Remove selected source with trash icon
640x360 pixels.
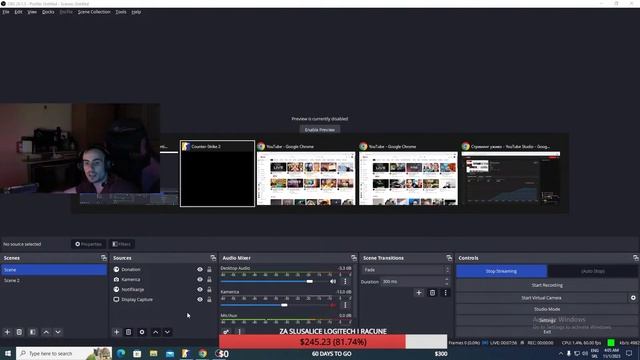129,332
